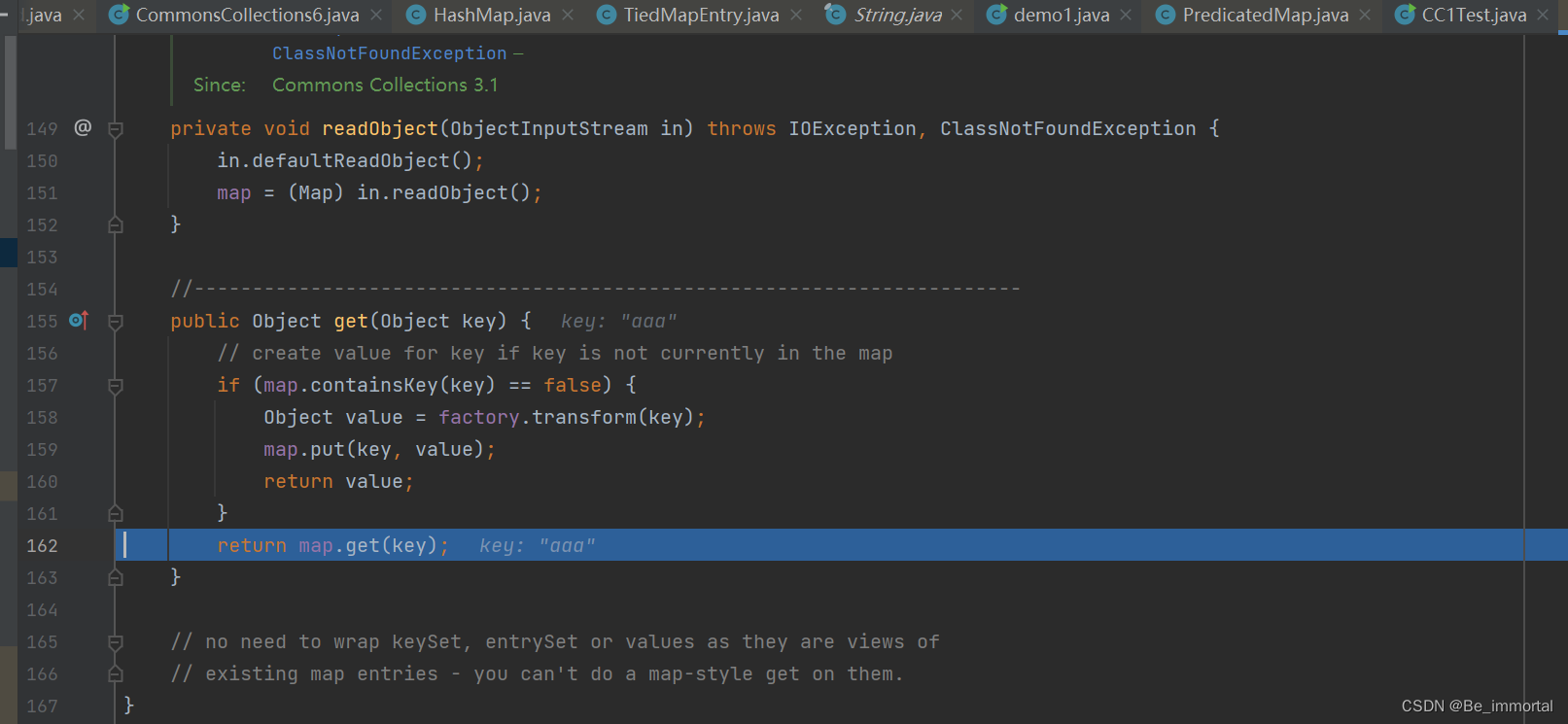The width and height of the screenshot is (1568, 724).
Task: Collapse the comment block at line 165
Action: 116,642
